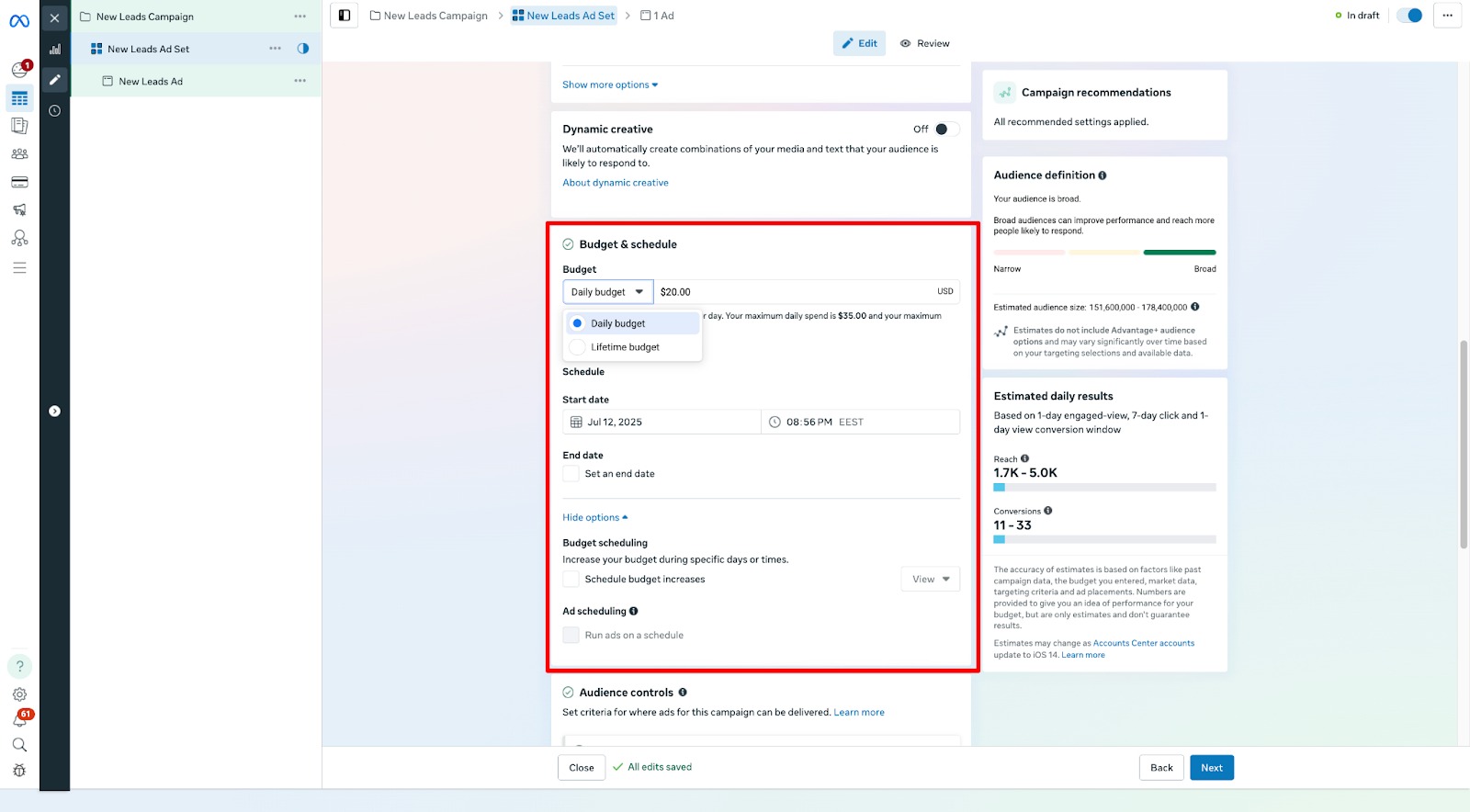Viewport: 1470px width, 812px height.
Task: Collapse the Hide options section
Action: 594,518
